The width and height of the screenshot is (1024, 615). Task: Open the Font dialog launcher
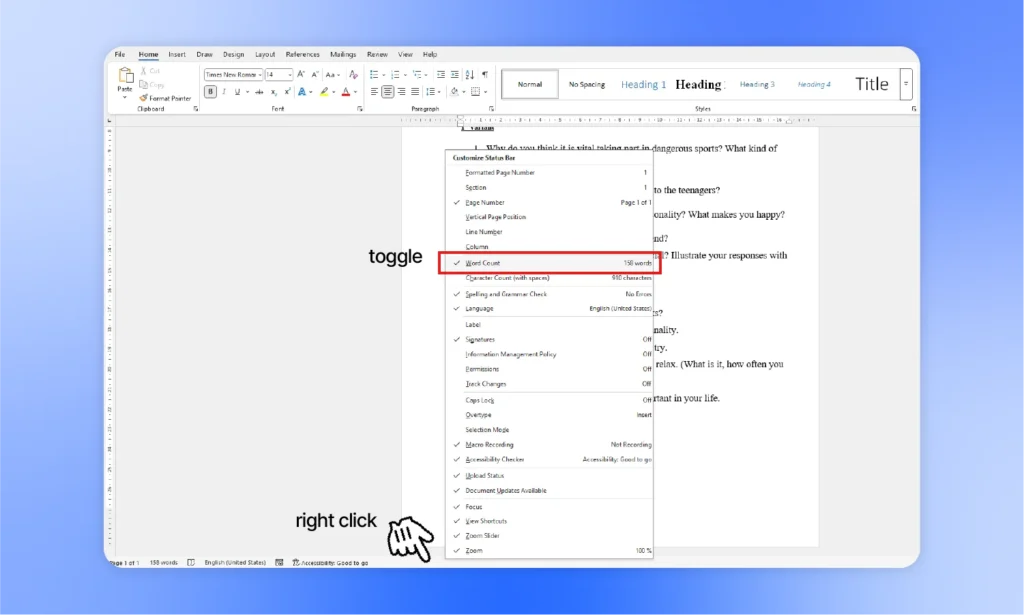[360, 109]
